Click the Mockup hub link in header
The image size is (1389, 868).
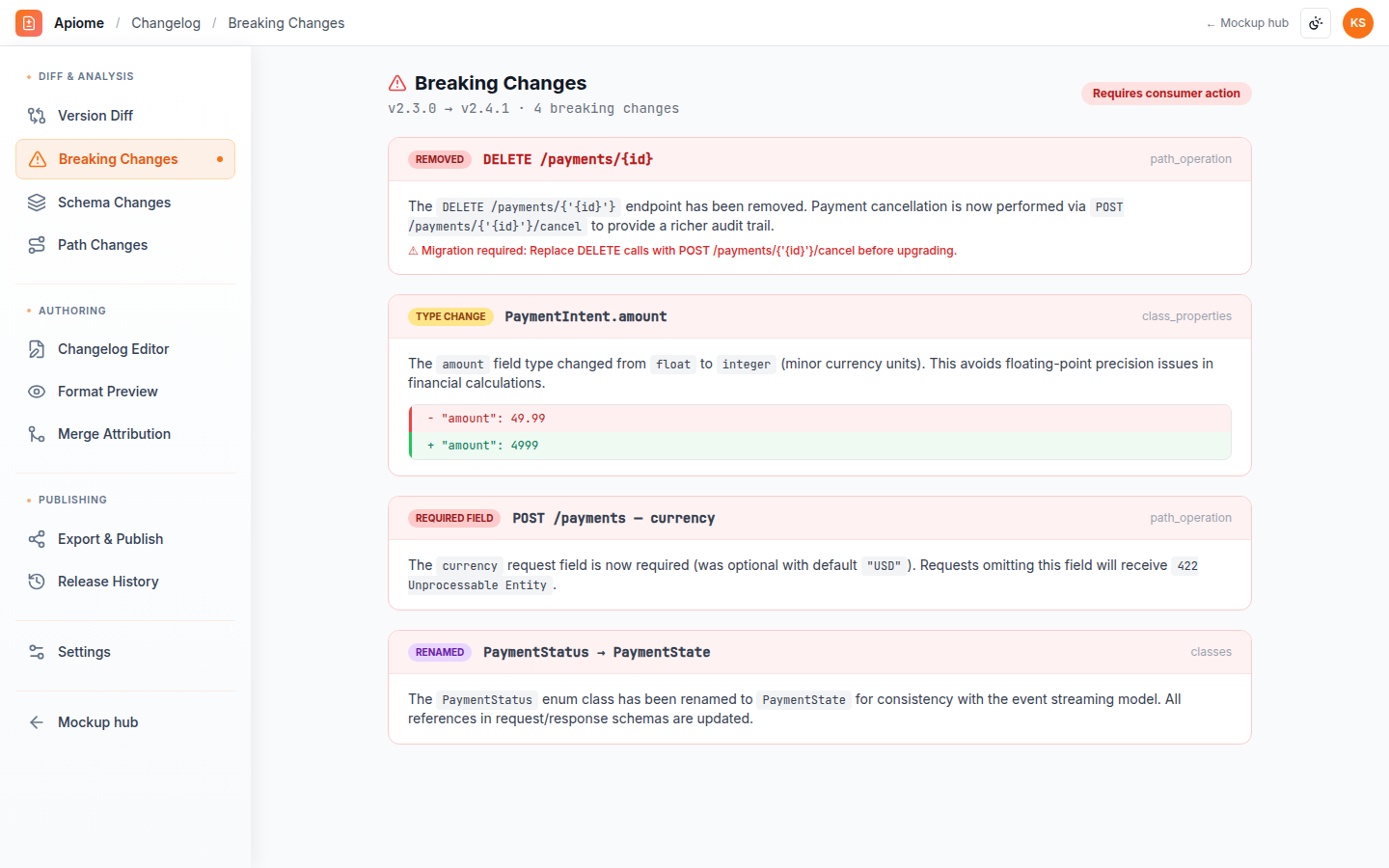pos(1247,23)
